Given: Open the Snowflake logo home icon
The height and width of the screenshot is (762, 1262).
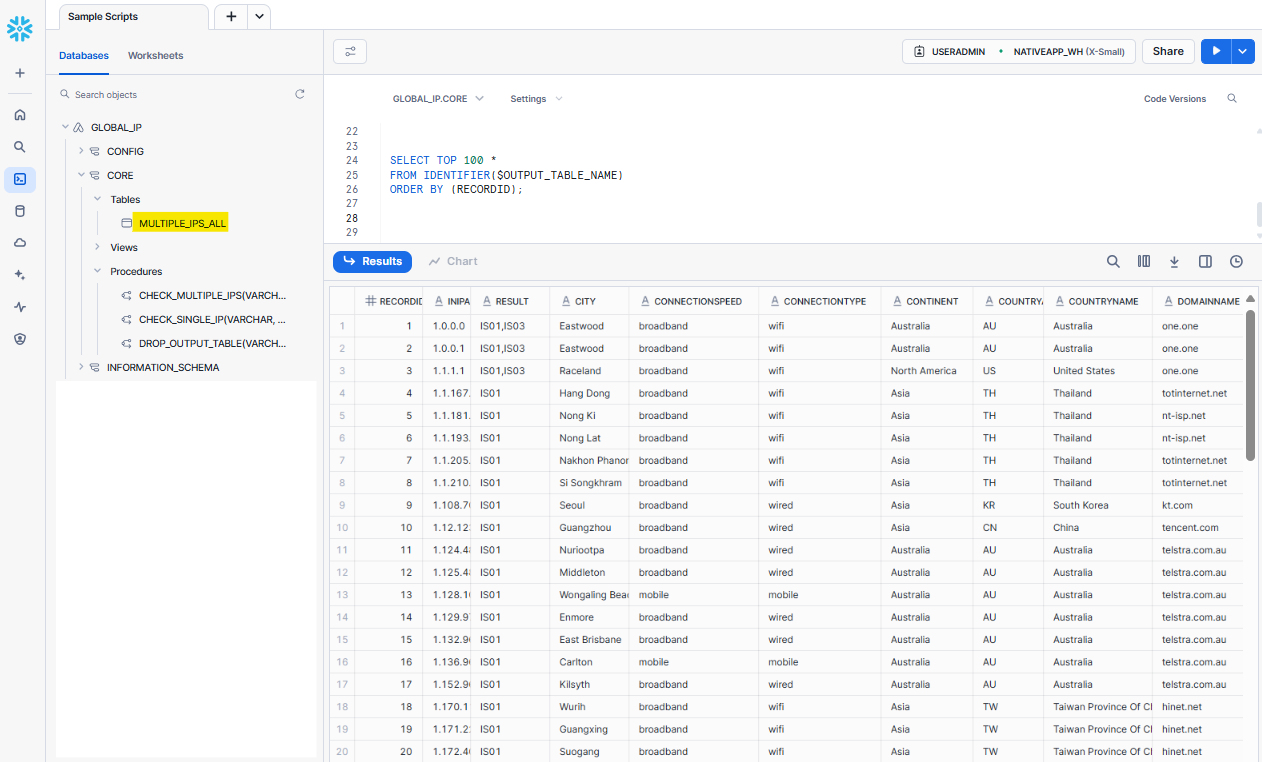Looking at the screenshot, I should [x=20, y=28].
